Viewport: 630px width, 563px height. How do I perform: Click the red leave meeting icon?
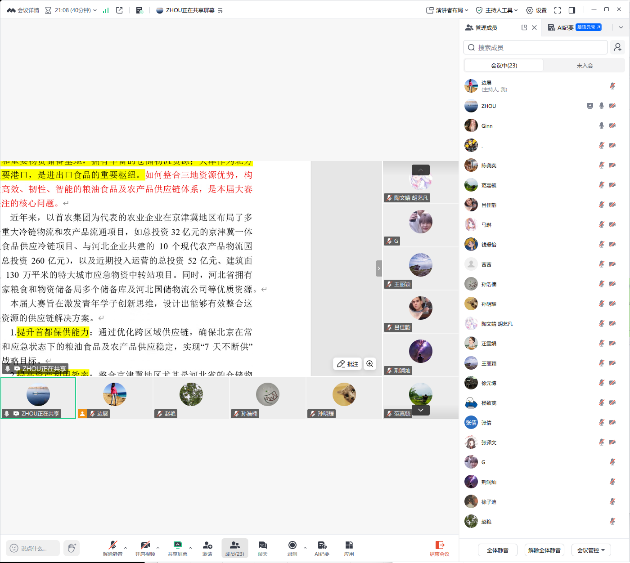[439, 546]
